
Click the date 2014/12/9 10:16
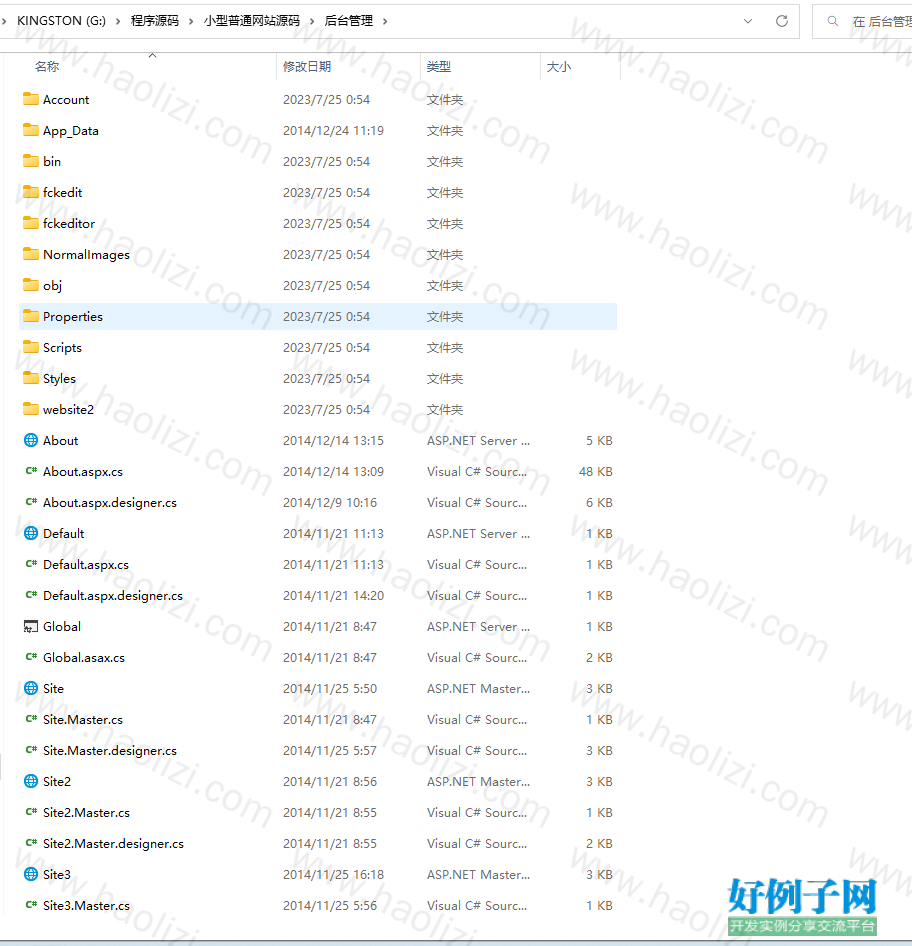(330, 503)
